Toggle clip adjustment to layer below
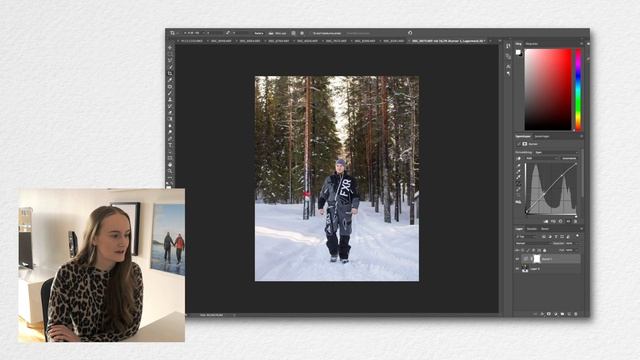The height and width of the screenshot is (360, 640). 546,222
